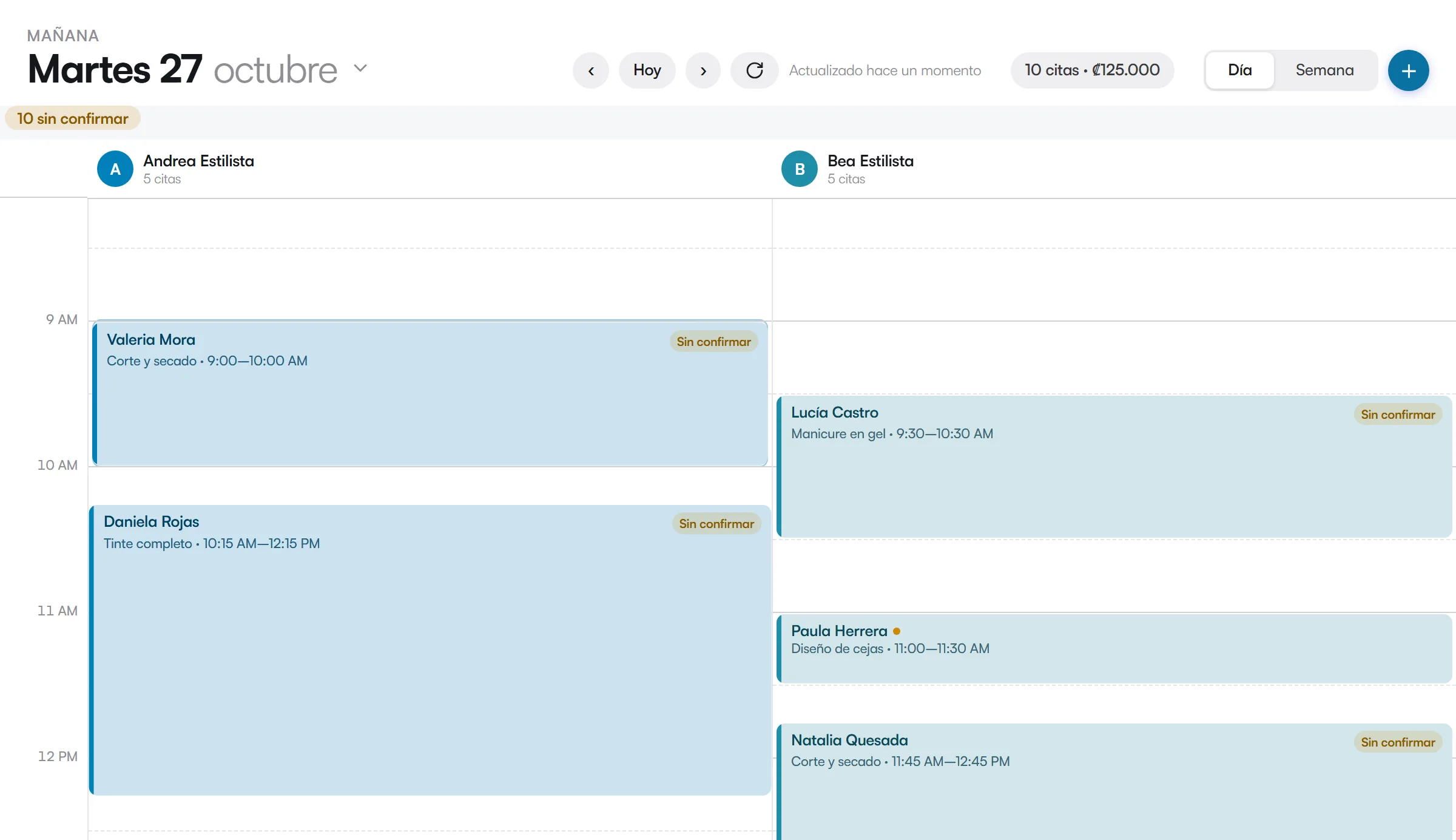Click Sin confirmar badge on Daniela Rojas

pyautogui.click(x=716, y=524)
